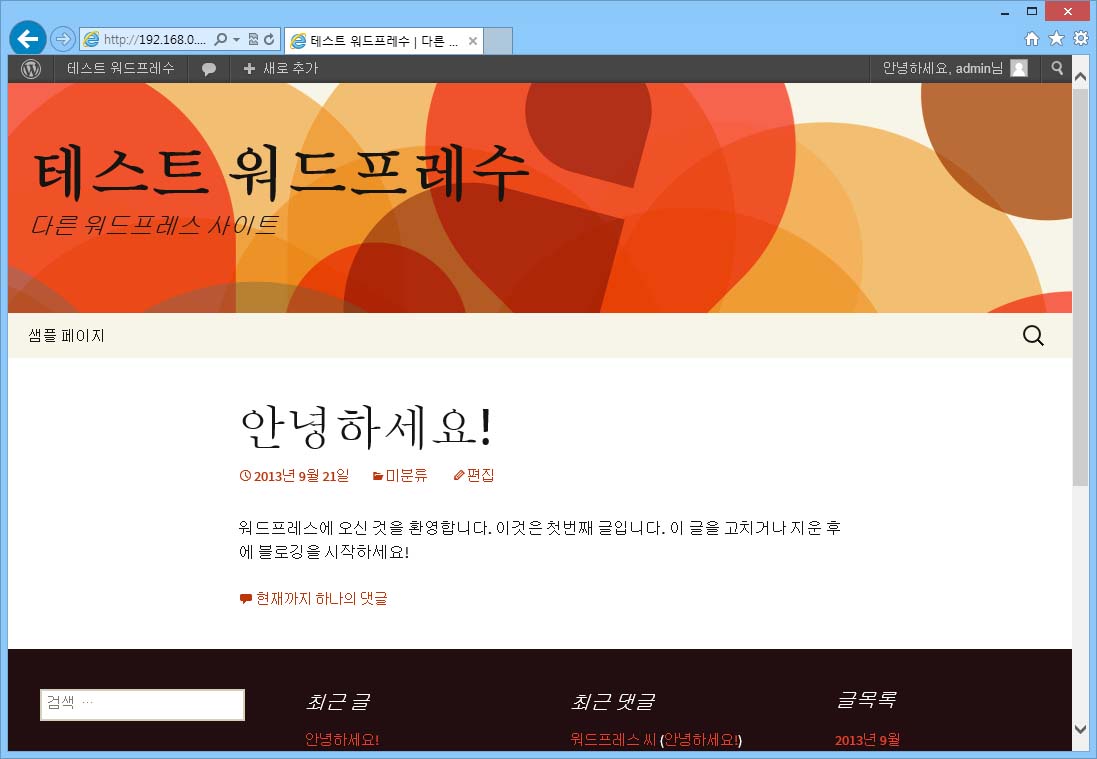1097x759 pixels.
Task: Open the address bar autocomplete dropdown arrow
Action: [236, 39]
